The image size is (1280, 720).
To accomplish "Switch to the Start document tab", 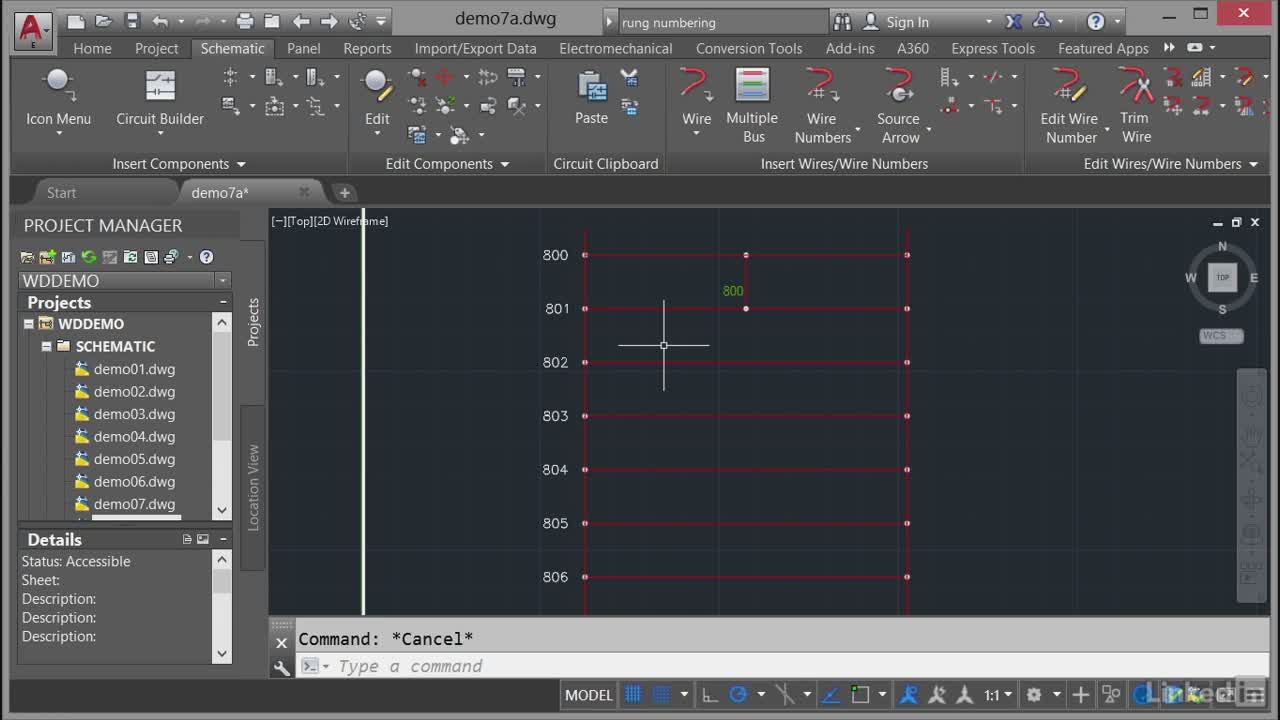I will coord(61,193).
